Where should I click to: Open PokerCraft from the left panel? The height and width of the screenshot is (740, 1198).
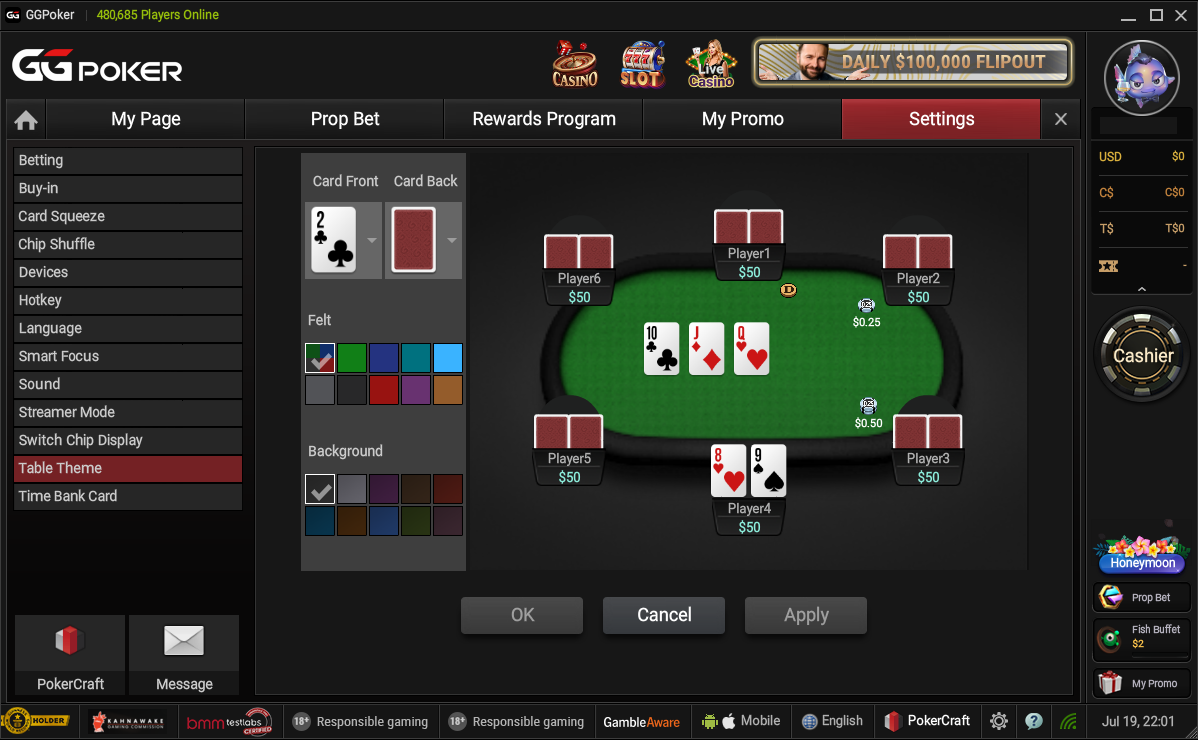tap(70, 654)
